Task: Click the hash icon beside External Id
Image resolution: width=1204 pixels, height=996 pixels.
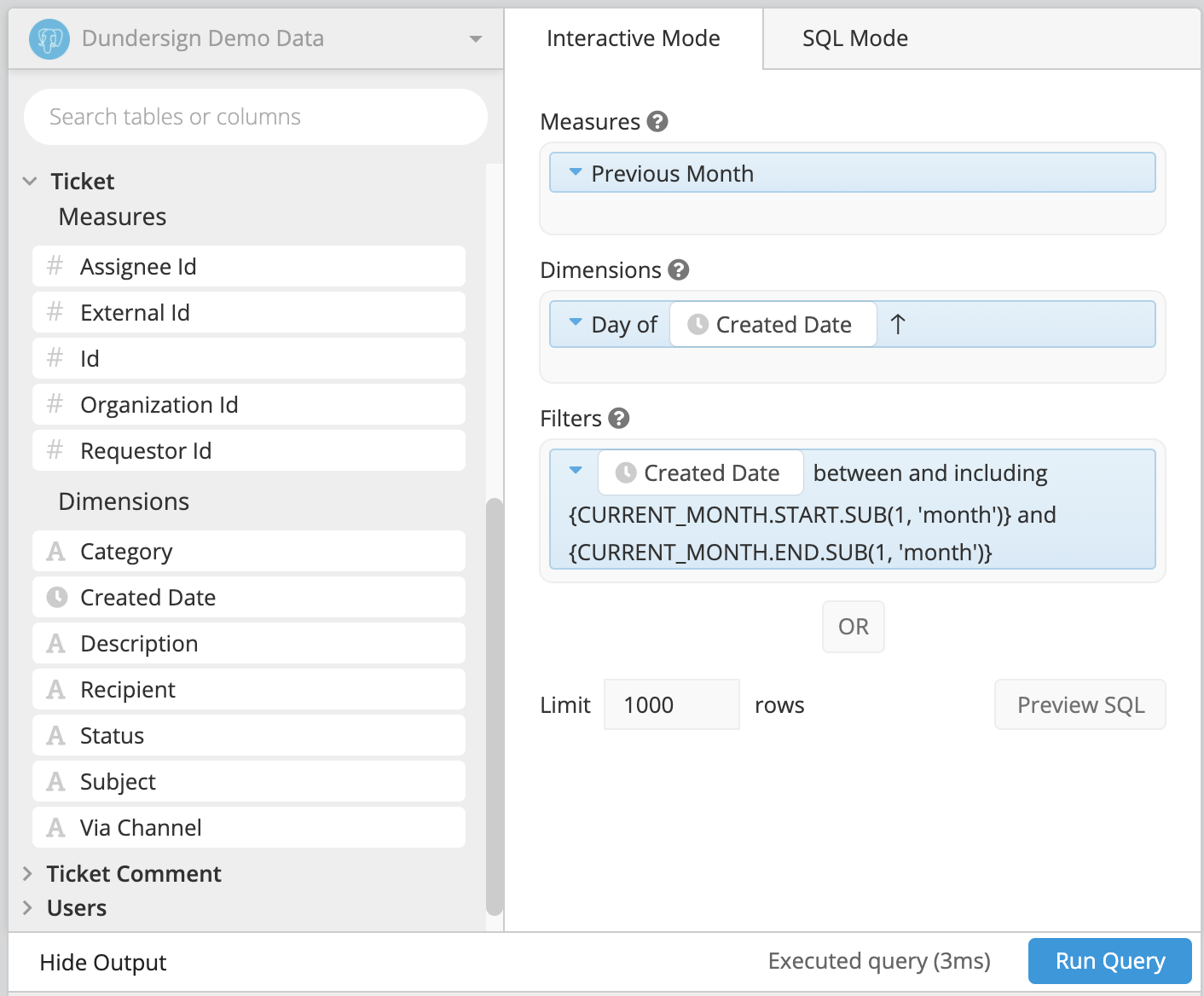Action: pyautogui.click(x=55, y=312)
